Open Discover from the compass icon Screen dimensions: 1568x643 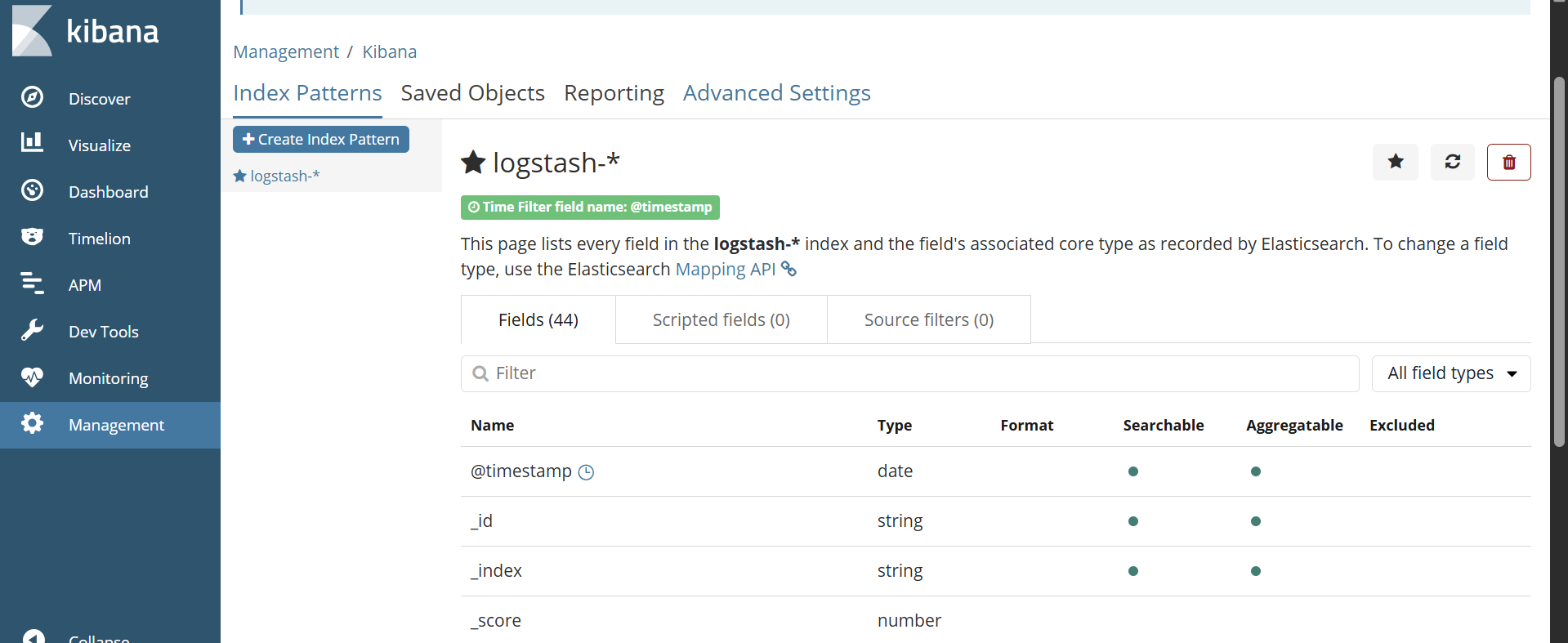tap(32, 98)
